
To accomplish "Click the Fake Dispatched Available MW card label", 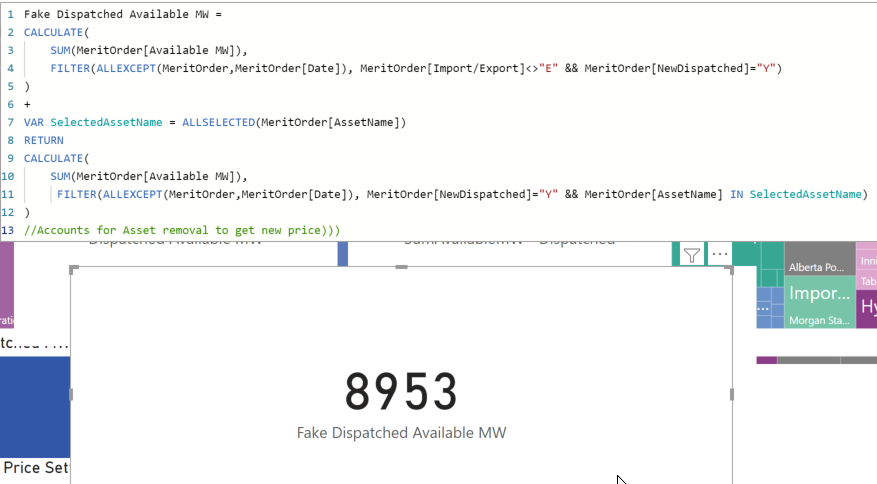I will point(401,433).
